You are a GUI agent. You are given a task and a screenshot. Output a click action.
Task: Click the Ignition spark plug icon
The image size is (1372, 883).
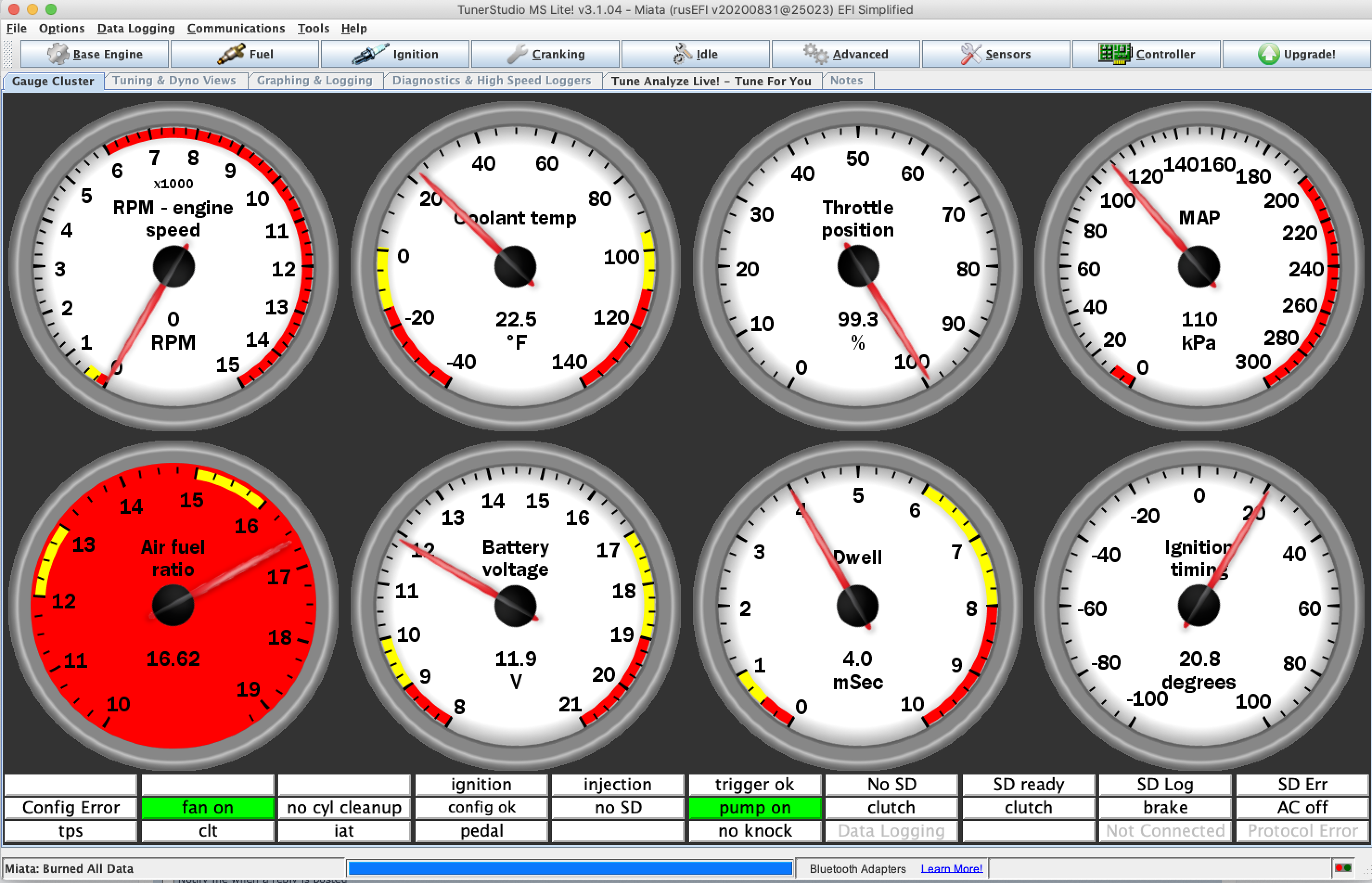pos(370,54)
